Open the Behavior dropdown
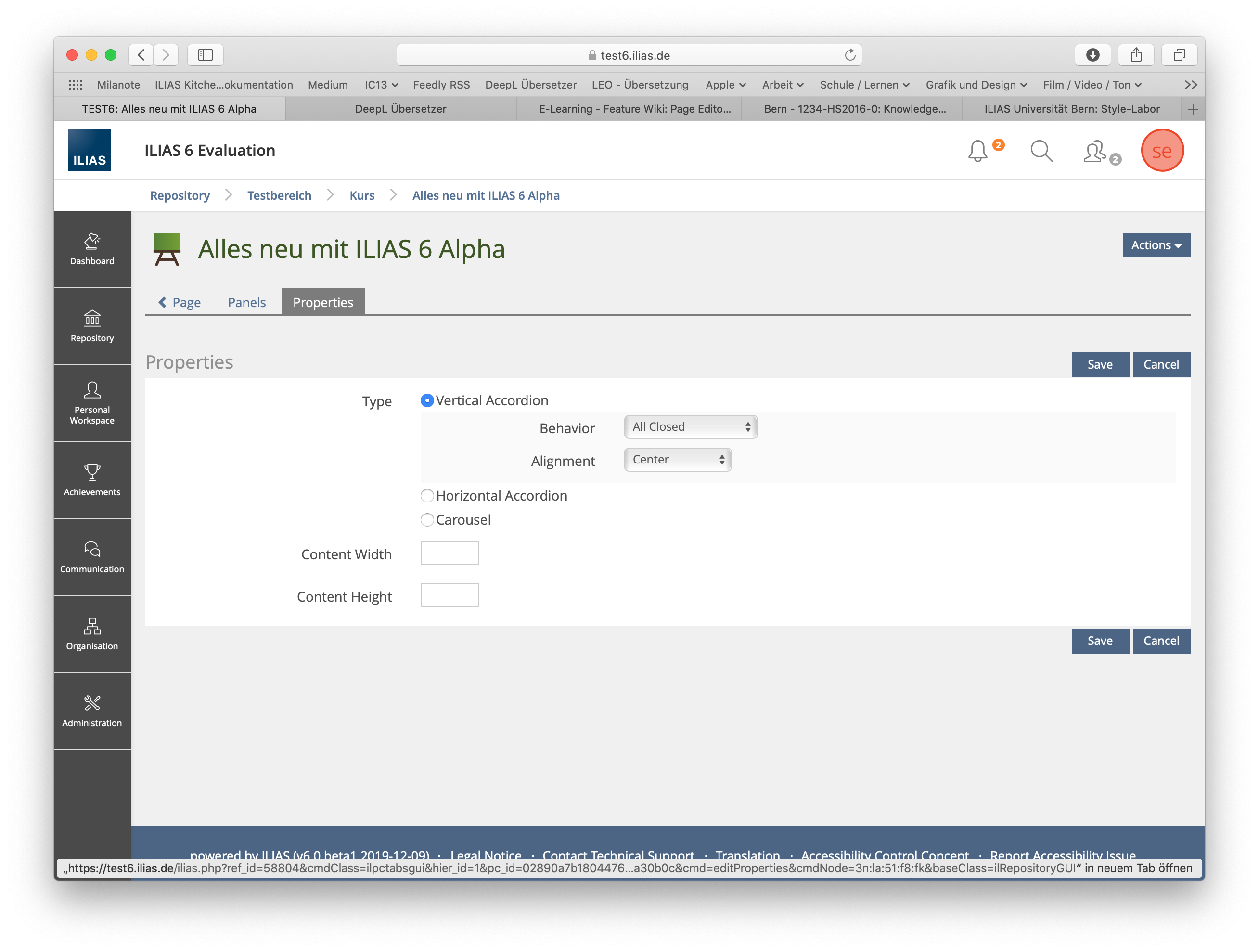The width and height of the screenshot is (1259, 952). click(691, 427)
